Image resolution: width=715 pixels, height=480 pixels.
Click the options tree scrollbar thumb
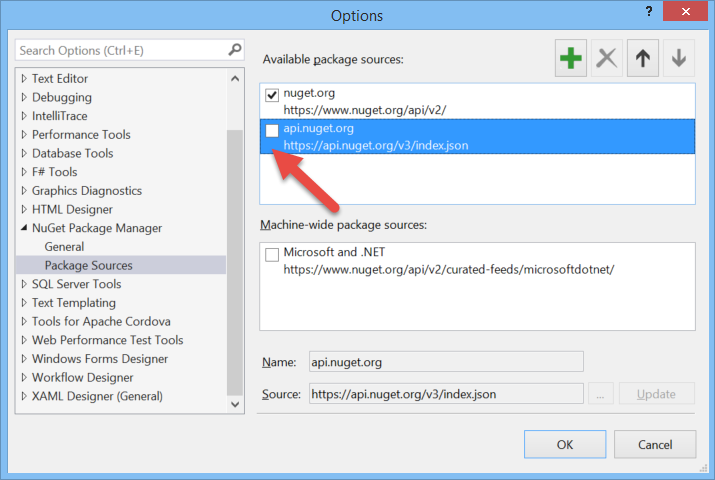[235, 263]
